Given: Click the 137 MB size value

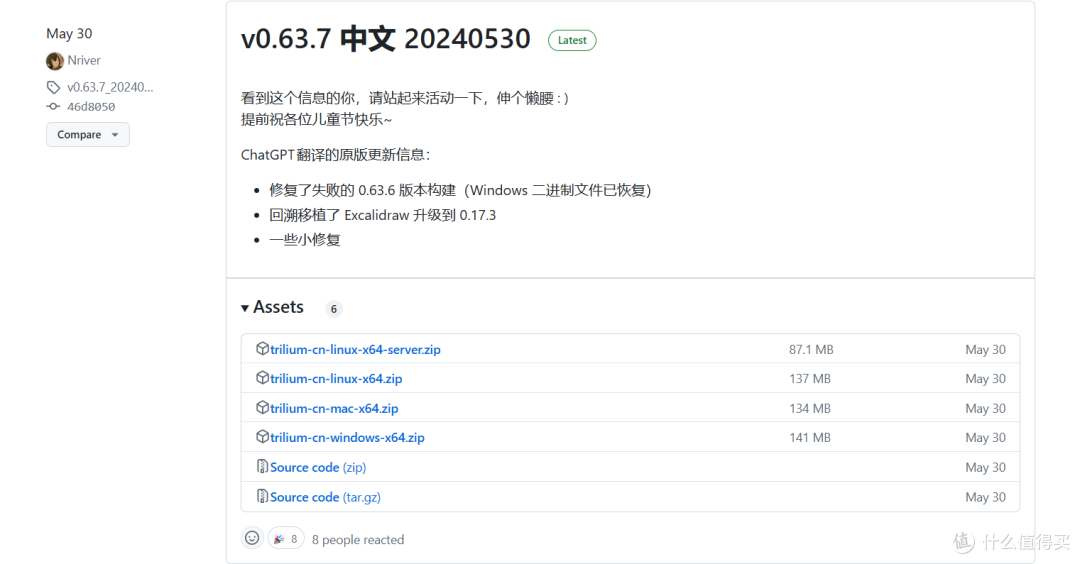Looking at the screenshot, I should (809, 379).
